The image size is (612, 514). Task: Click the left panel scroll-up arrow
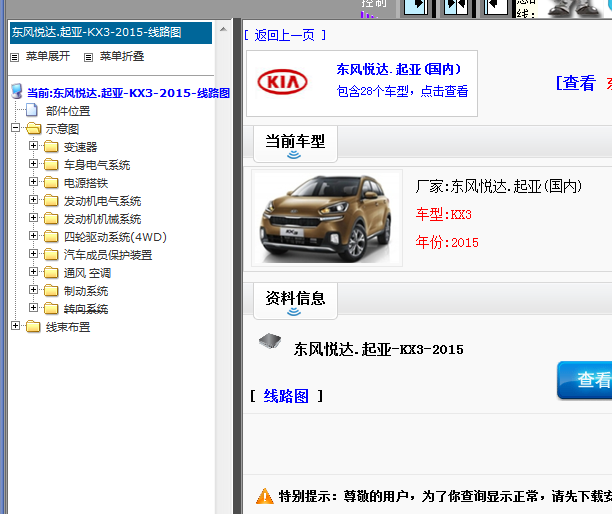pyautogui.click(x=223, y=29)
